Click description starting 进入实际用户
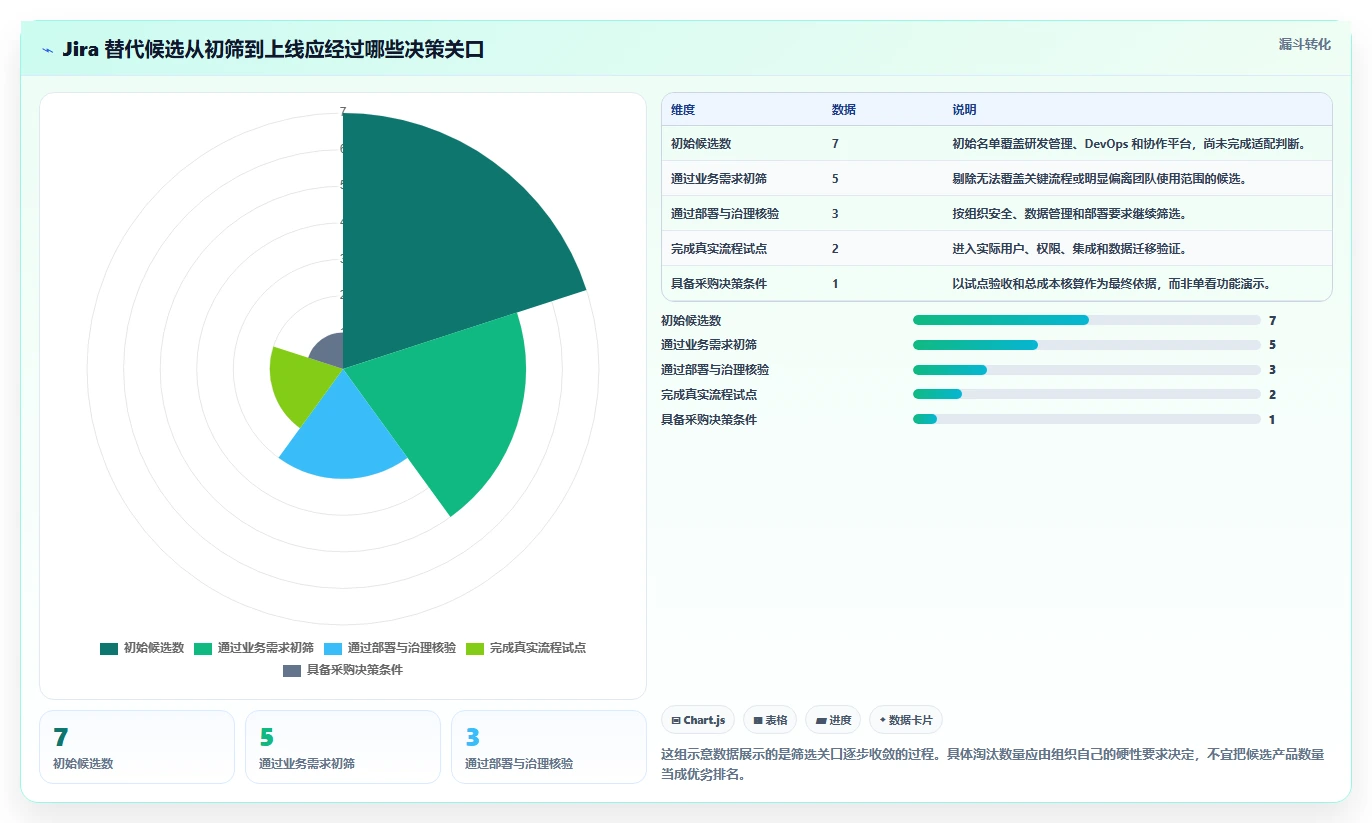This screenshot has height=823, width=1372. (1069, 249)
